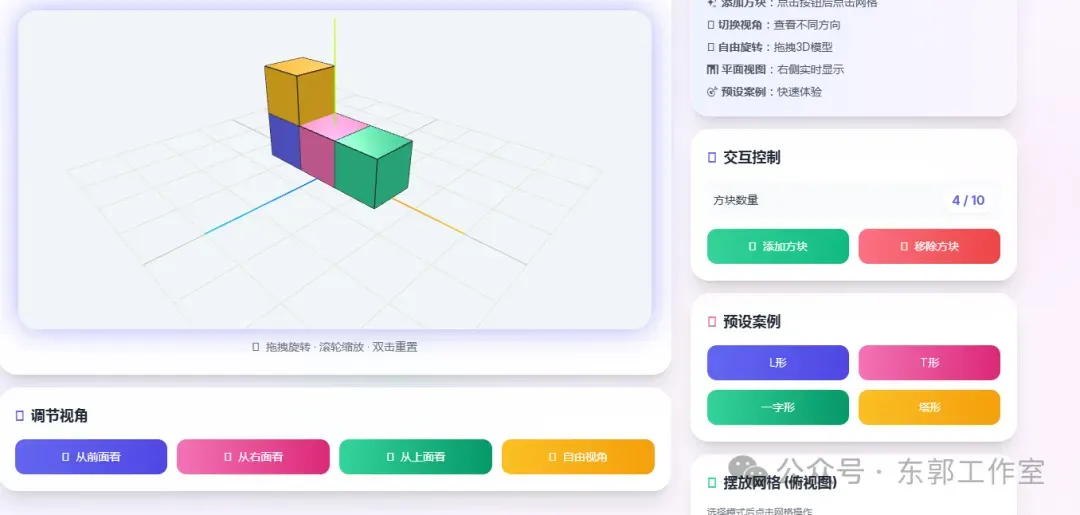Click the orange cube on top of stack
The width and height of the screenshot is (1080, 515).
pos(300,92)
